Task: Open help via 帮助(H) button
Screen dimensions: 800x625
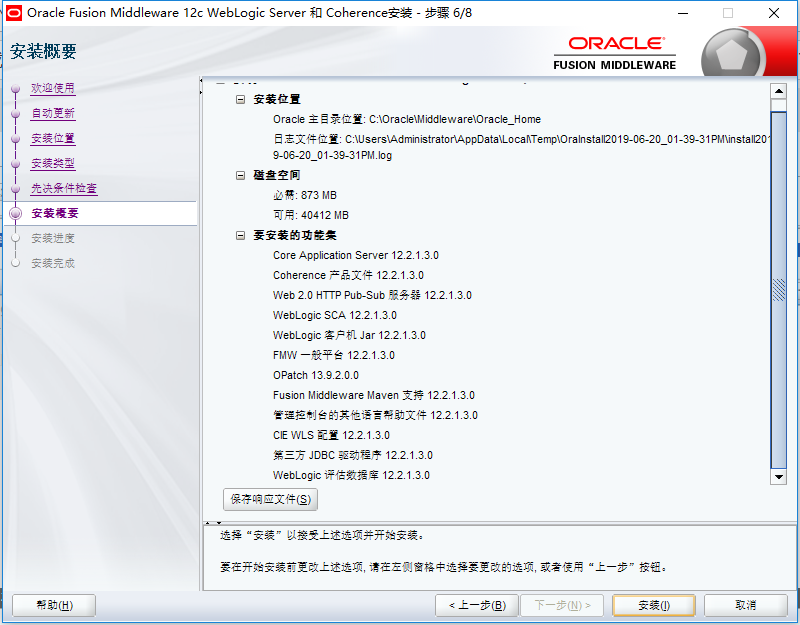Action: click(53, 605)
